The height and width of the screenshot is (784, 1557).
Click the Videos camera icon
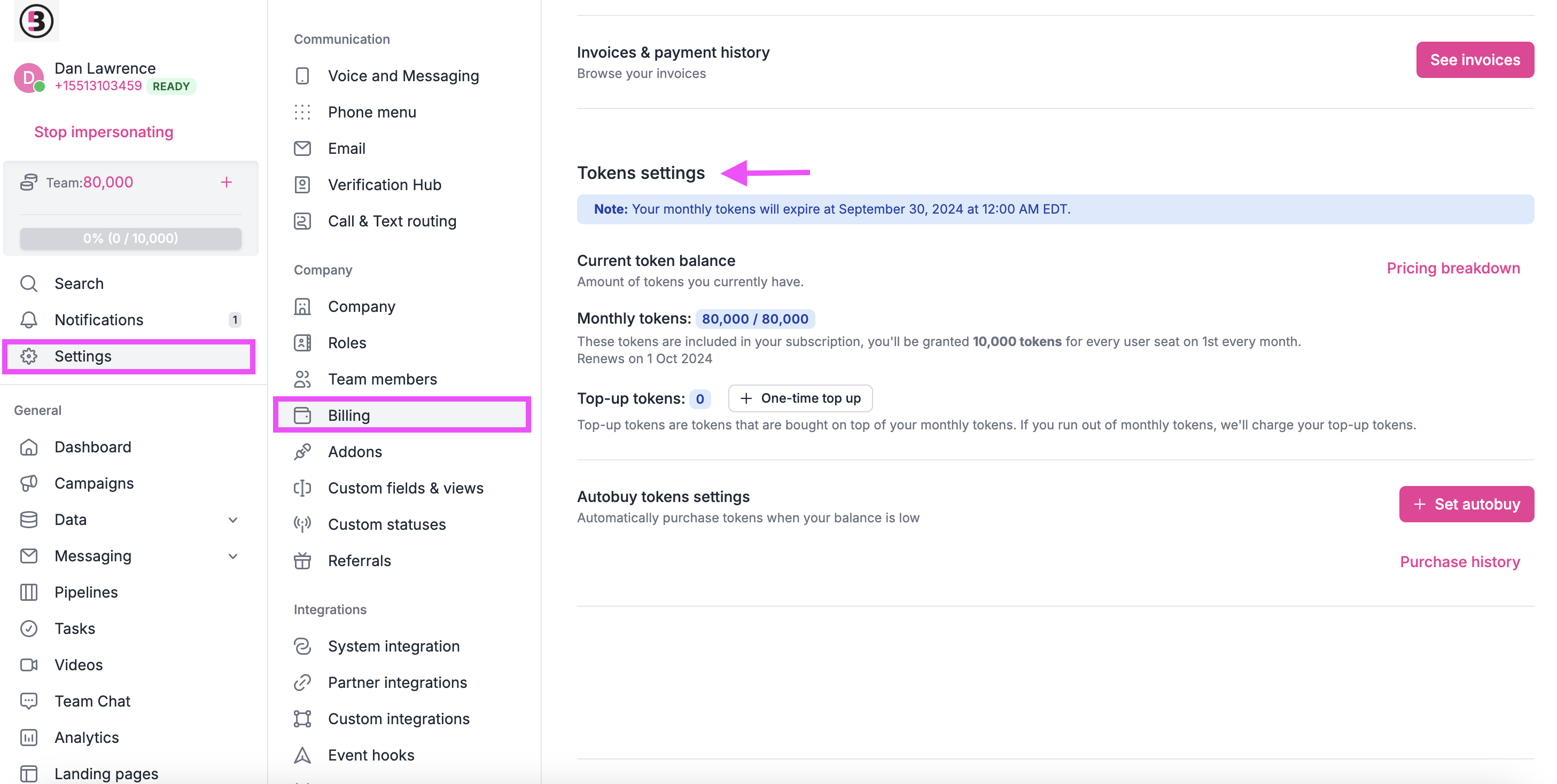tap(29, 664)
